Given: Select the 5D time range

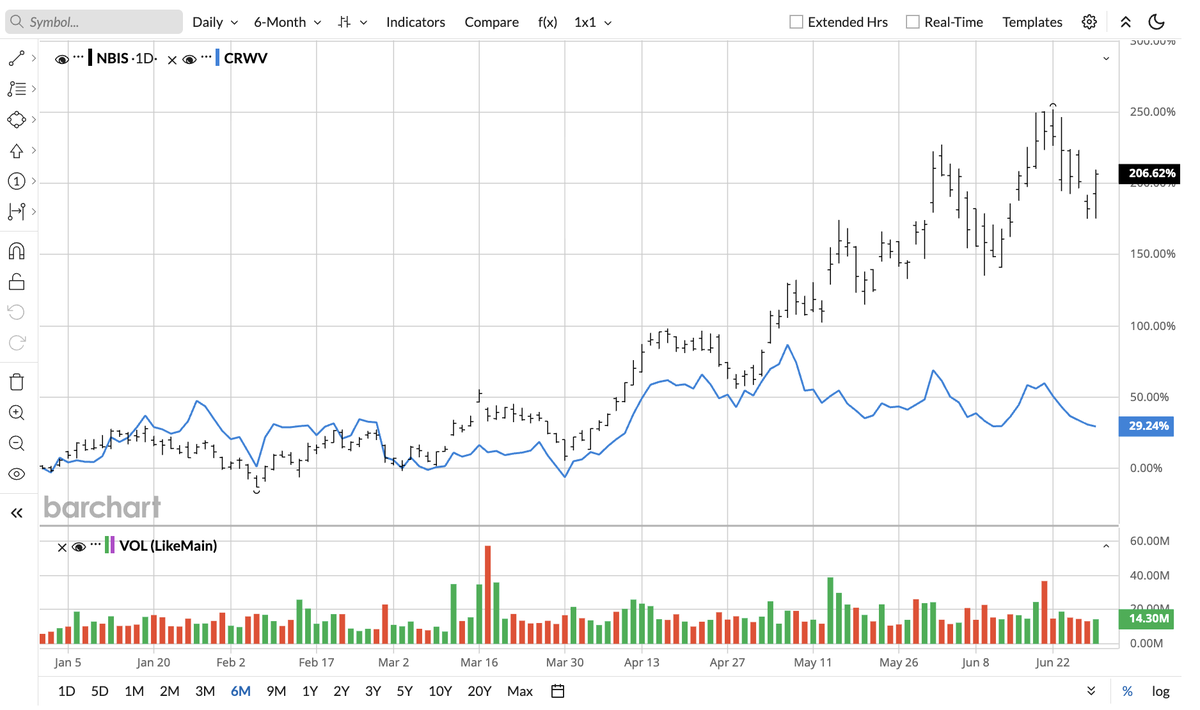Looking at the screenshot, I should click(x=99, y=691).
